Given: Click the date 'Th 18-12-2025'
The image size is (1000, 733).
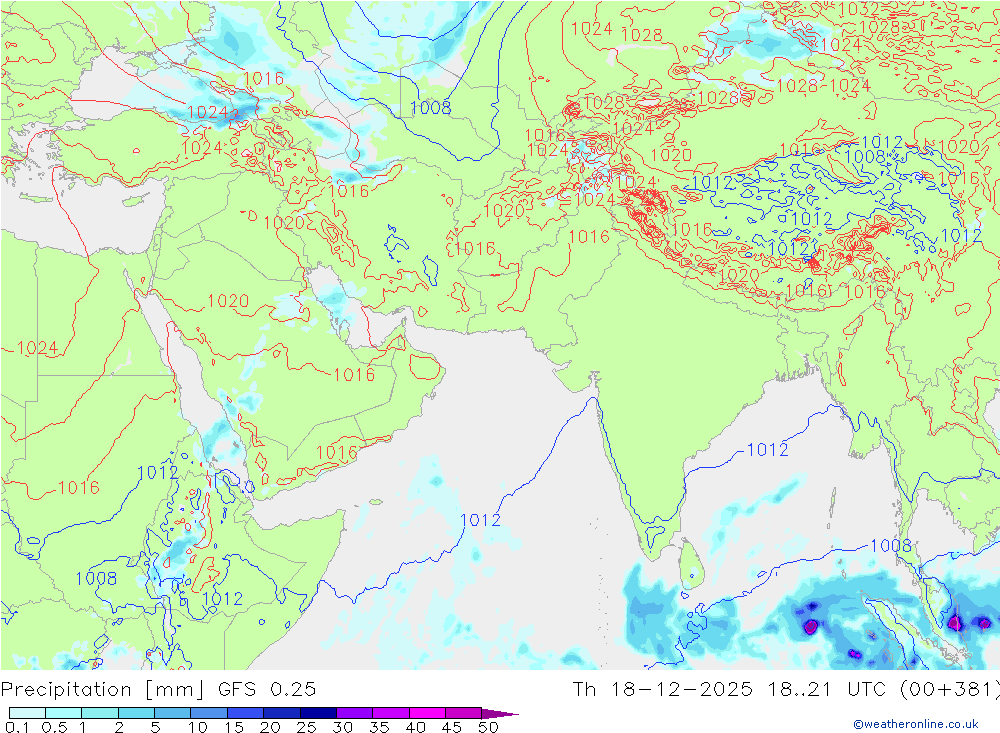Looking at the screenshot, I should tap(663, 690).
